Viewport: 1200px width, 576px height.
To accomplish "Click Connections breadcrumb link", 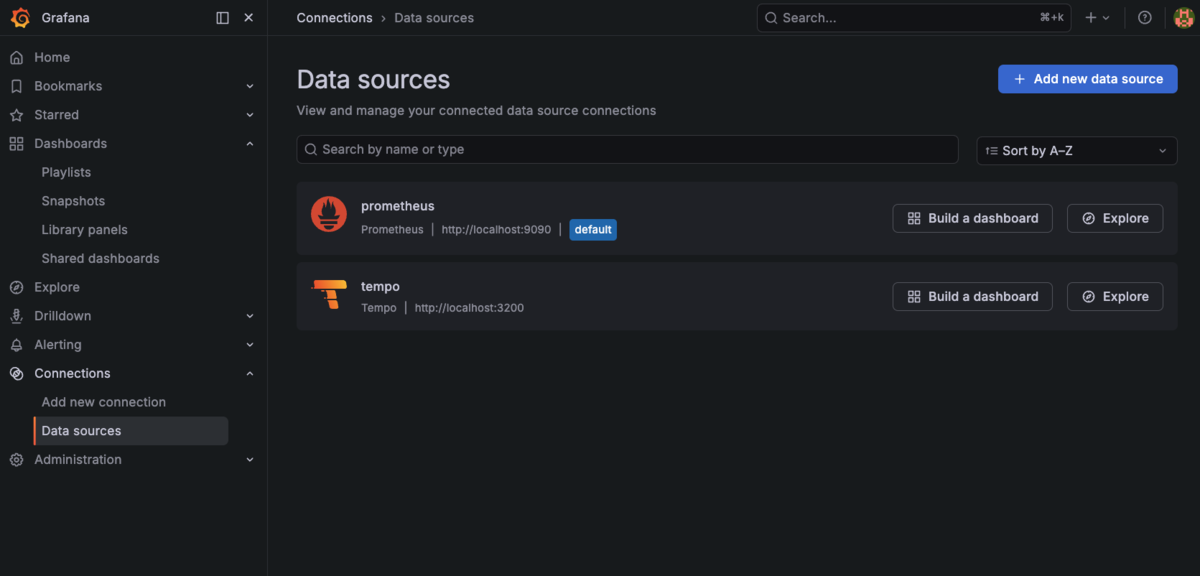I will [334, 18].
